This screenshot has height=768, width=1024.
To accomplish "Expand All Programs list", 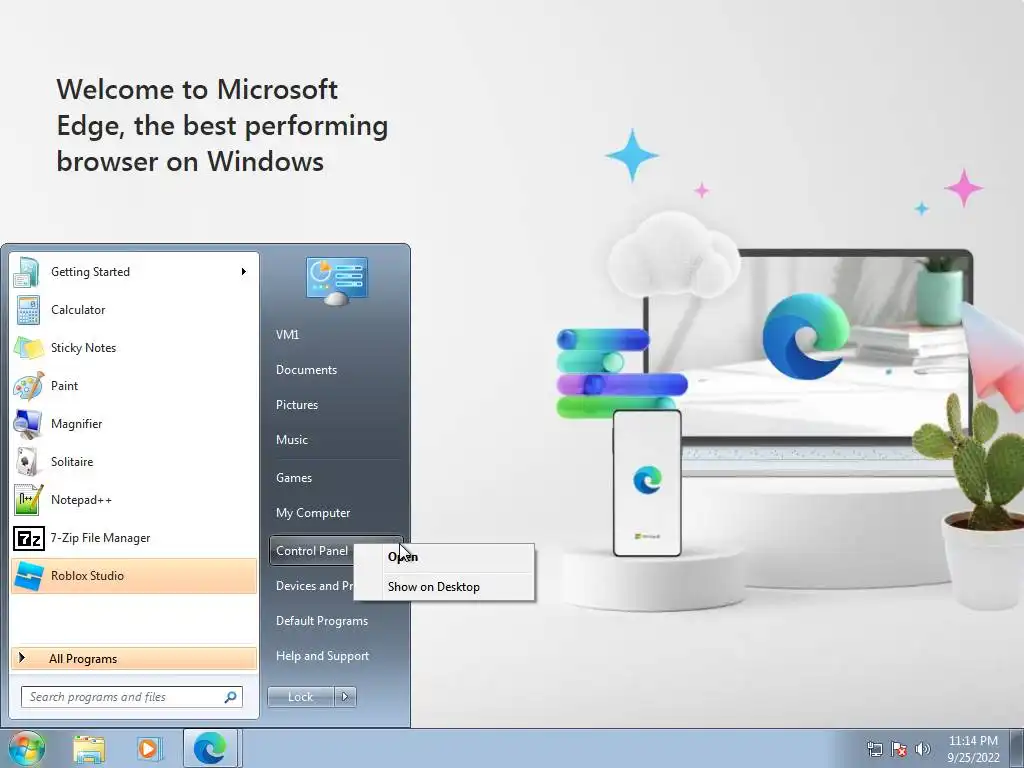I will (x=134, y=659).
